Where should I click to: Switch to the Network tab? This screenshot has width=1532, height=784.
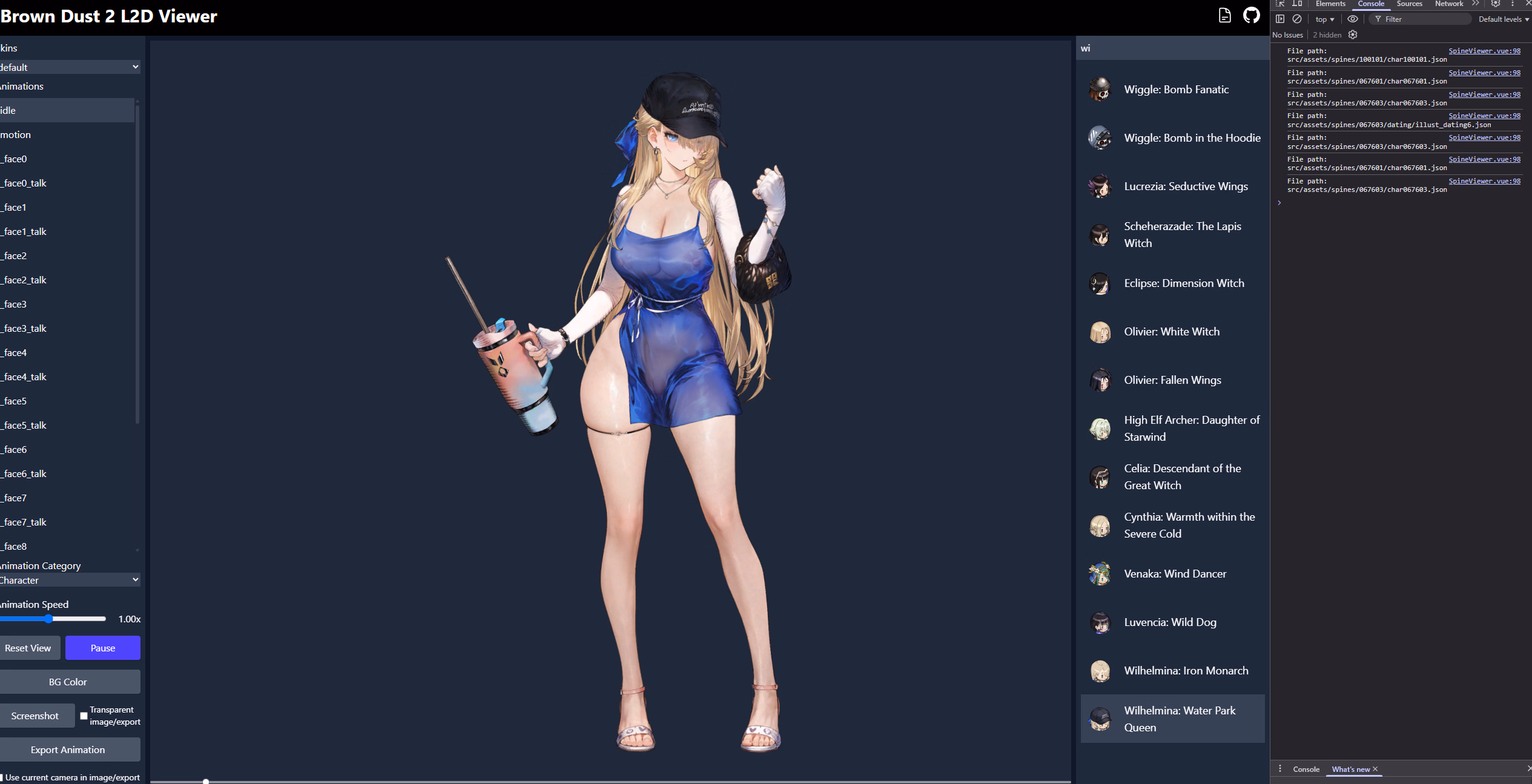click(x=1449, y=4)
